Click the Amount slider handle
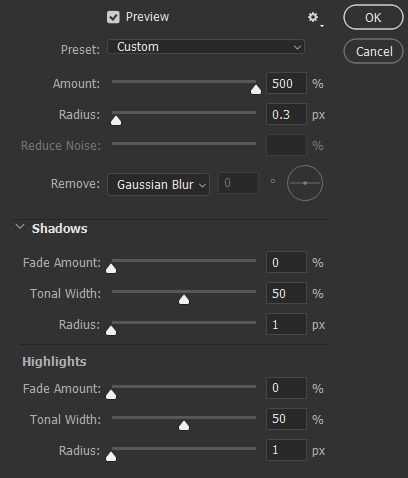This screenshot has height=478, width=408. 256,89
